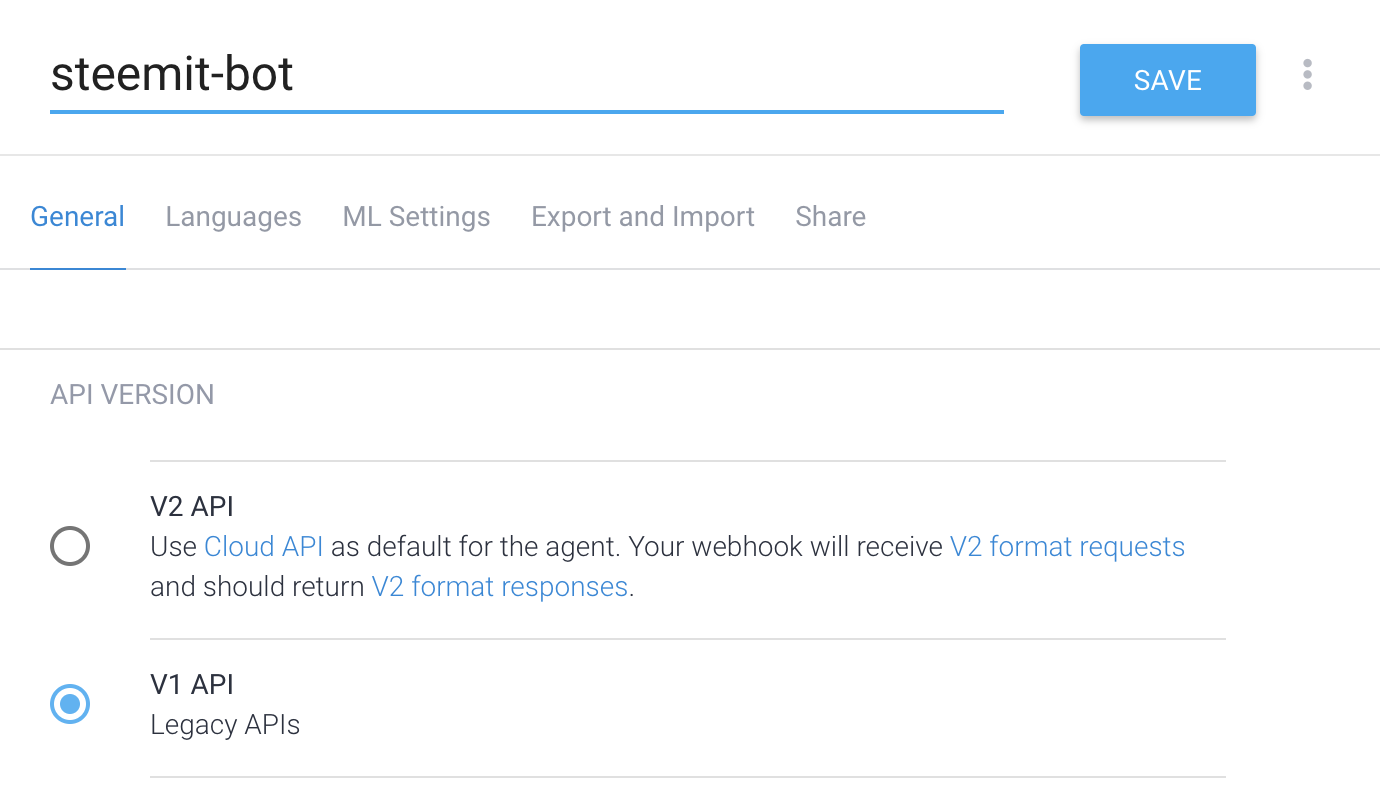Follow the Cloud API link
The height and width of the screenshot is (790, 1380).
point(263,547)
